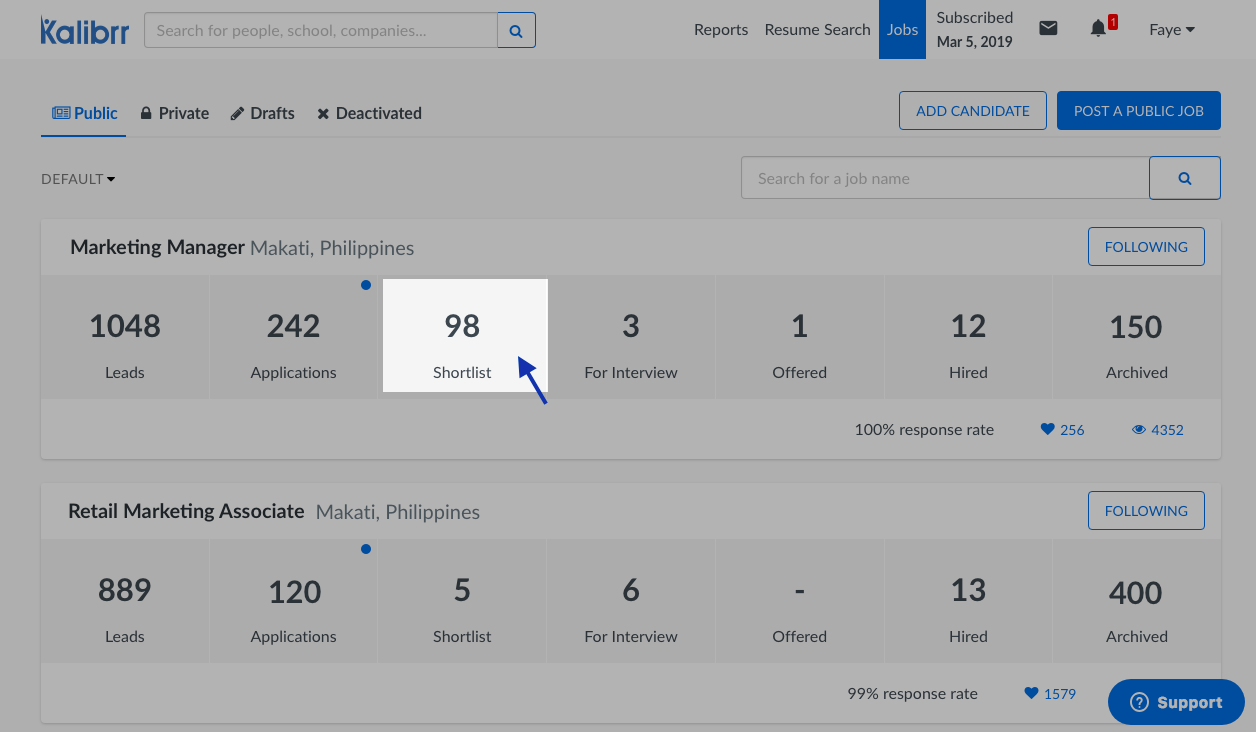Click the job name search button
Viewport: 1256px width, 732px height.
(1184, 178)
